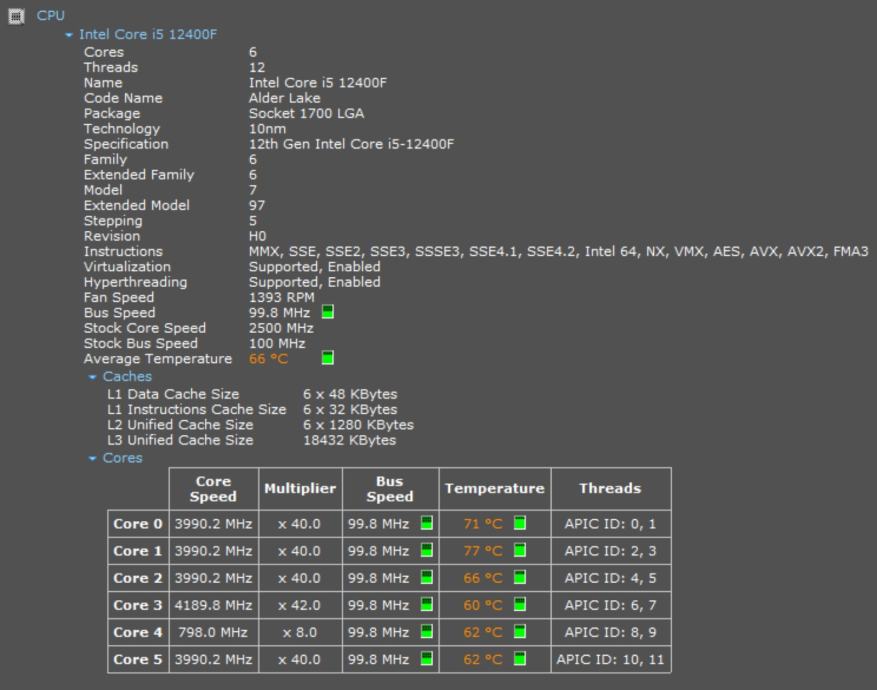The width and height of the screenshot is (877, 690).
Task: Click the Temperature column header
Action: (x=495, y=489)
